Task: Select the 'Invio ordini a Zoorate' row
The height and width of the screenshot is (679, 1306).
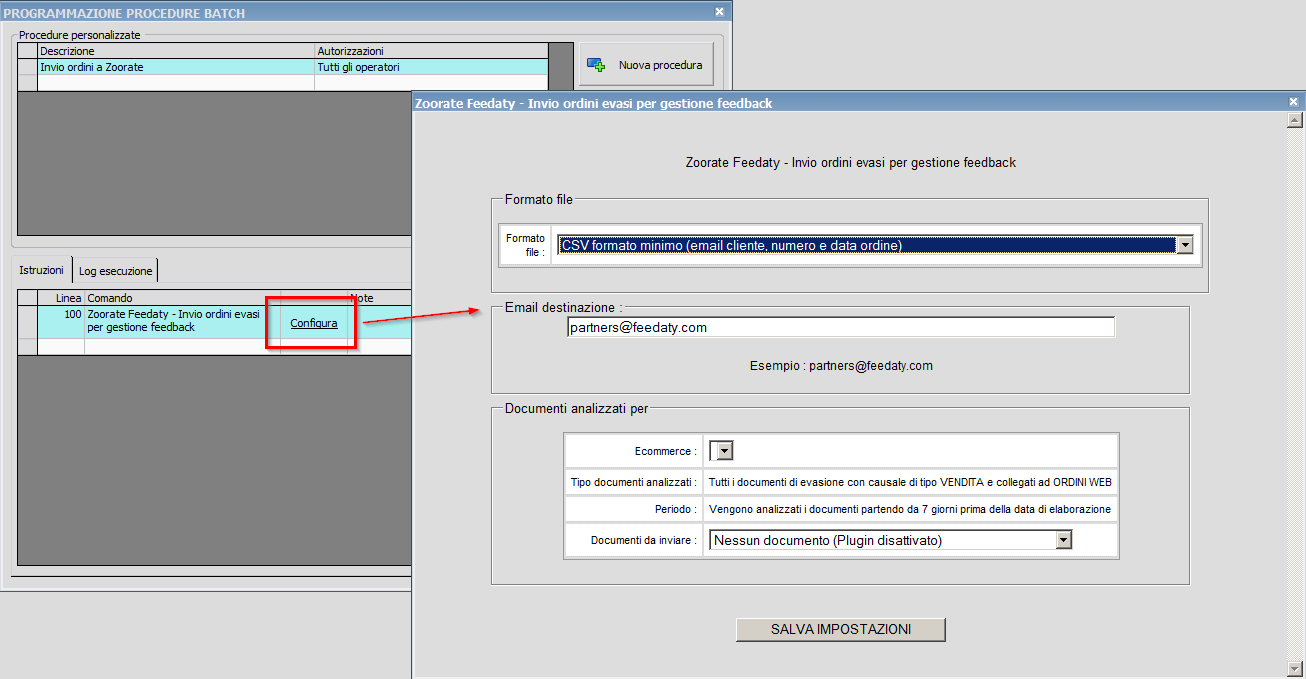Action: click(283, 67)
